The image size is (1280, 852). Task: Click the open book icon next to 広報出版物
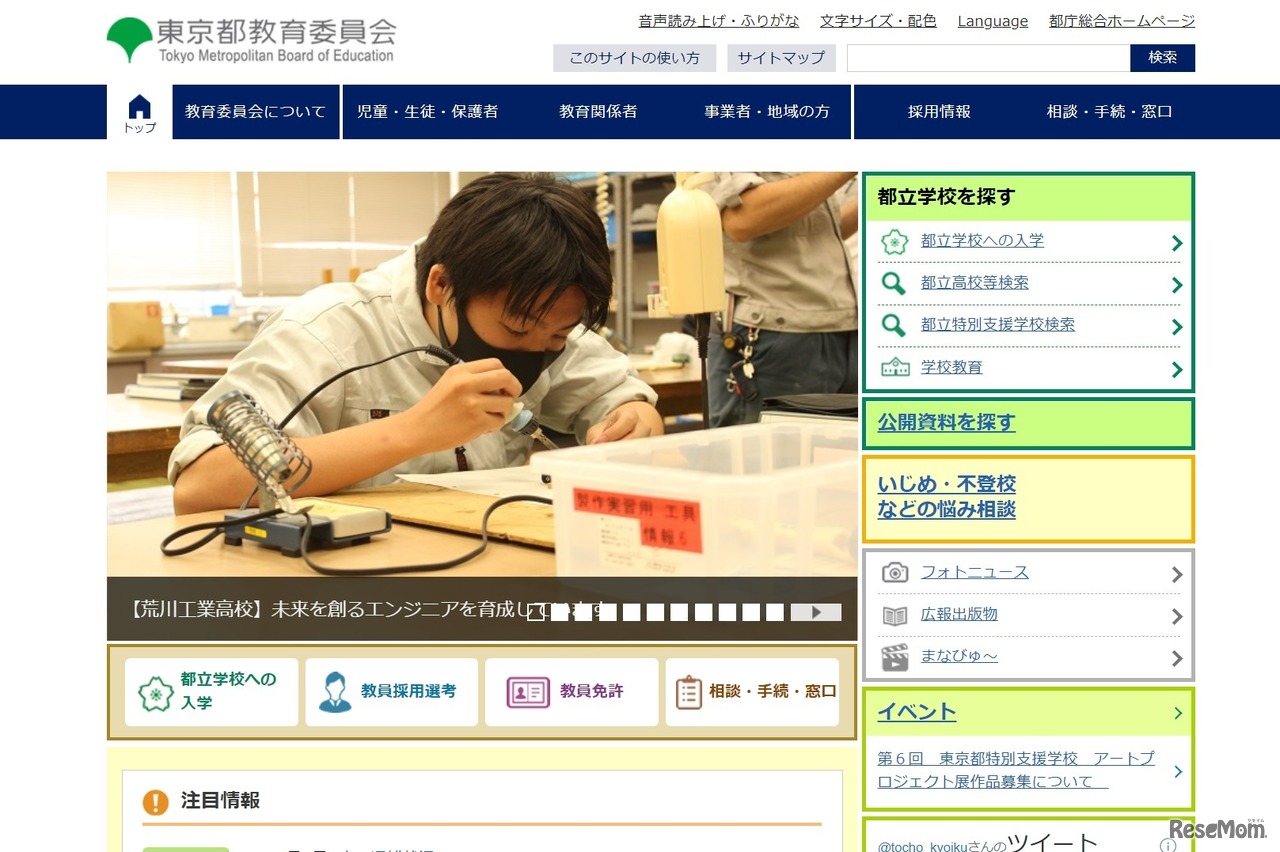point(895,615)
